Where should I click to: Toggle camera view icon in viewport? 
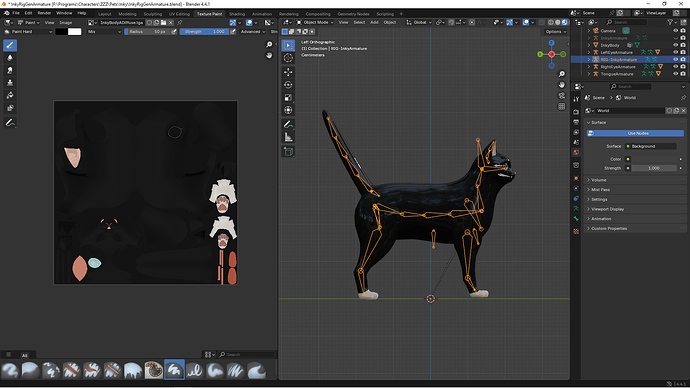562,95
